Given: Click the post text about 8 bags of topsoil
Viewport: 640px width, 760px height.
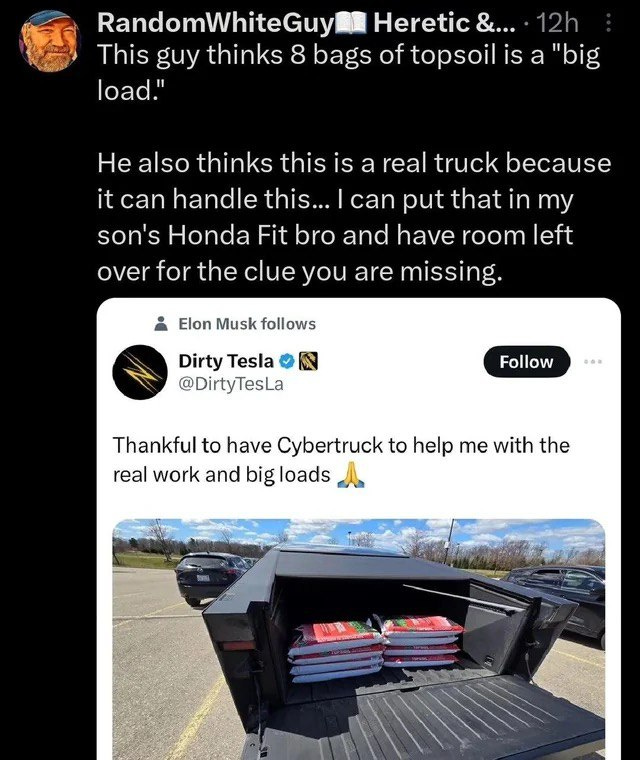Looking at the screenshot, I should point(349,72).
